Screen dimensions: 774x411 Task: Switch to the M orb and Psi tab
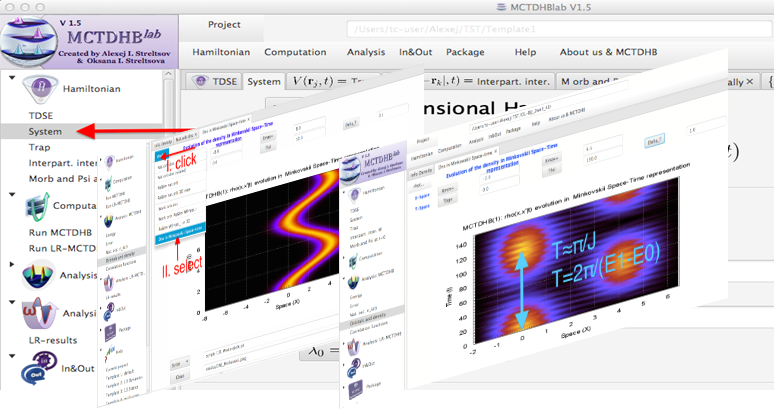590,81
